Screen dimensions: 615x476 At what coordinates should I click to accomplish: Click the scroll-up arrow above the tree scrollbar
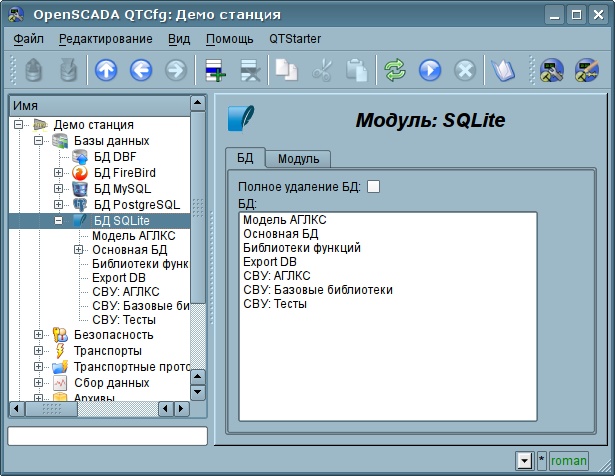pyautogui.click(x=198, y=103)
